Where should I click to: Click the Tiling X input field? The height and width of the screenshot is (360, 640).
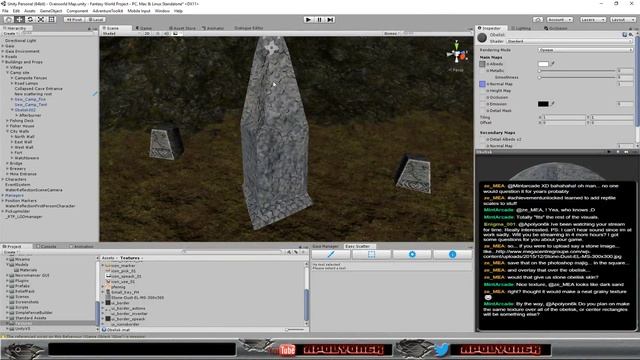(564, 117)
